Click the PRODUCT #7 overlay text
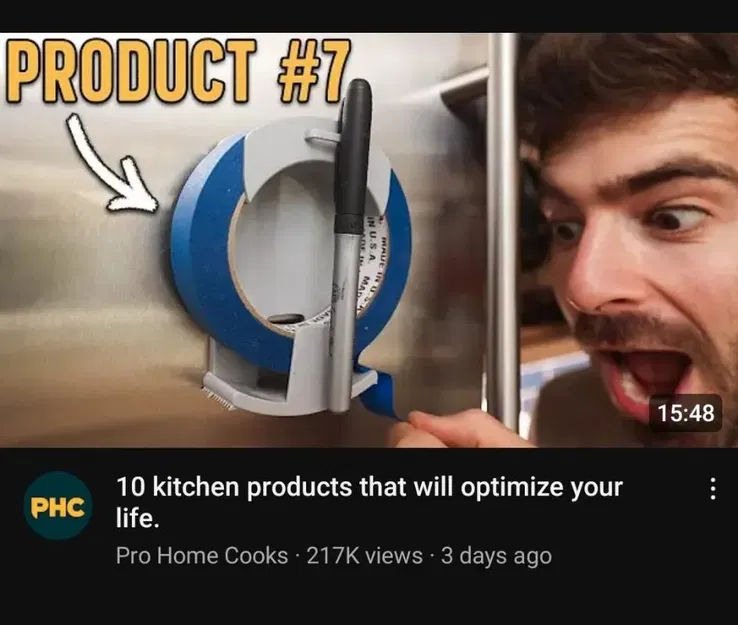This screenshot has height=625, width=738. [177, 71]
